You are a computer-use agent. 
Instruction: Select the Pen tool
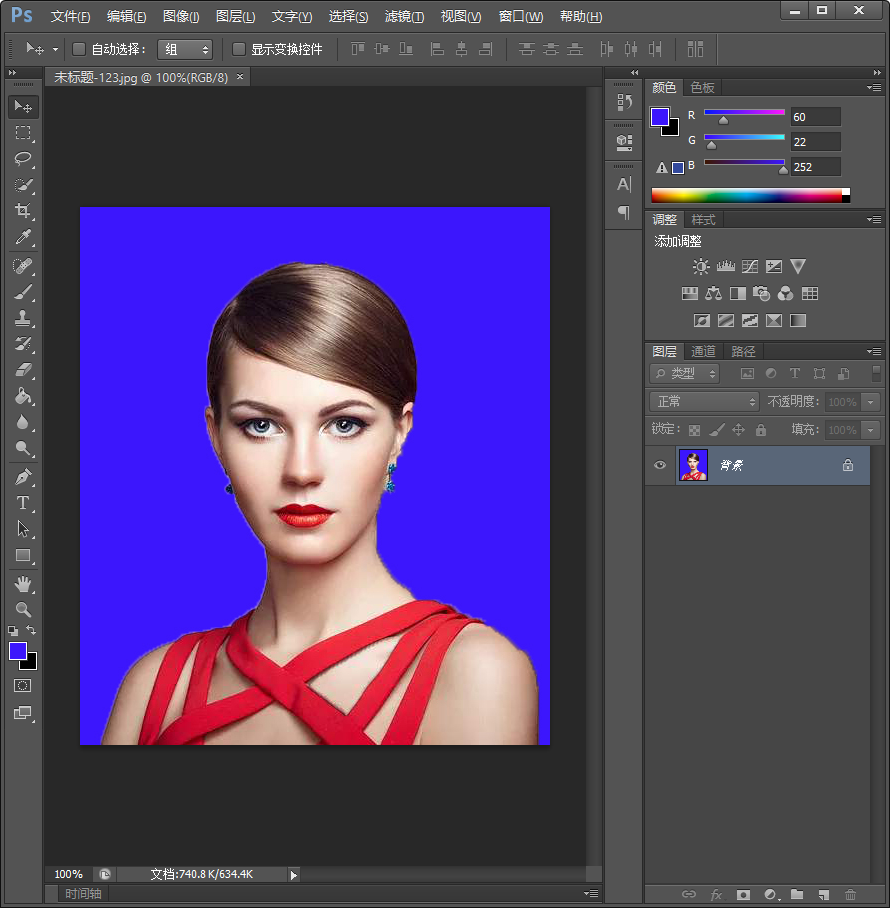[x=23, y=477]
